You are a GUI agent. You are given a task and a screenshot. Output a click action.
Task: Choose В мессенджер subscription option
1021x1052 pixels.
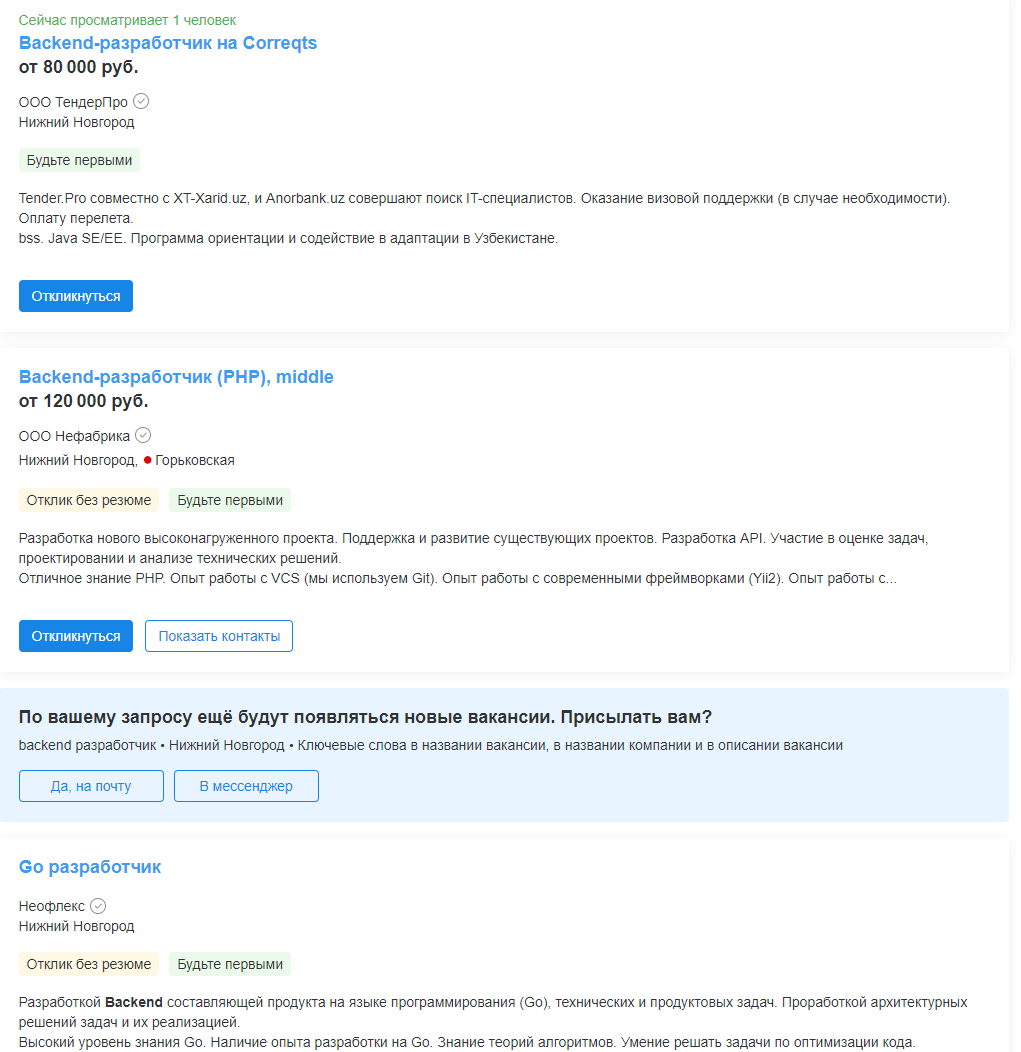246,786
